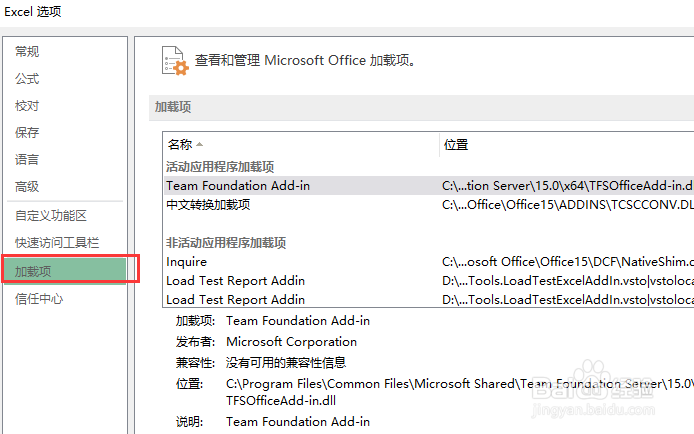Open the 公式 options category

point(27,79)
